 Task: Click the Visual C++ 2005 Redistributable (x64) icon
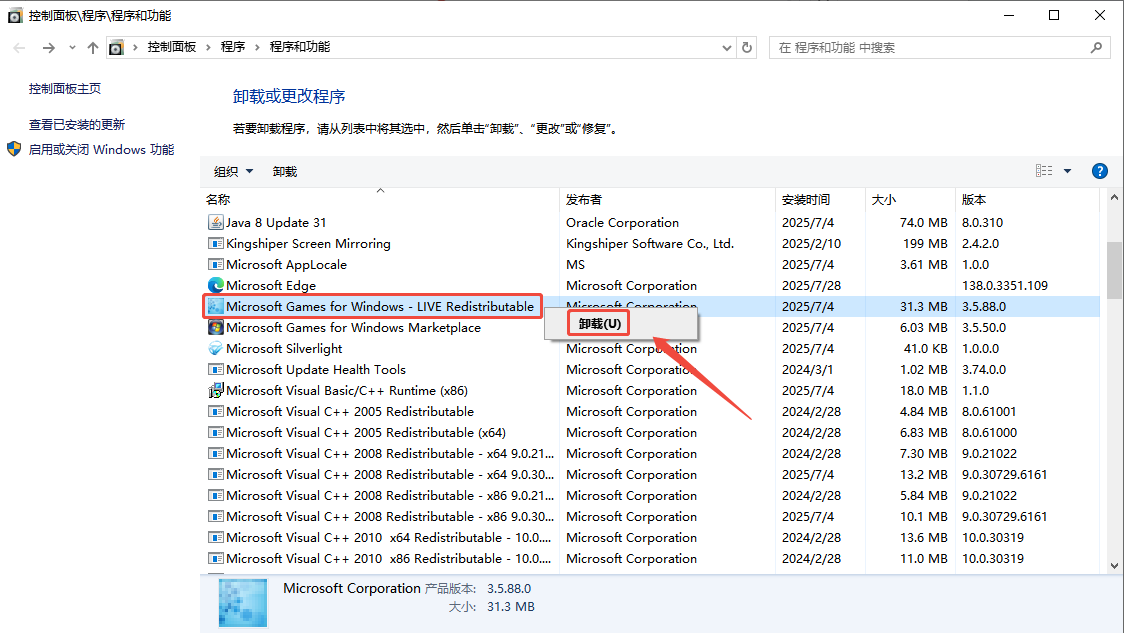click(215, 432)
